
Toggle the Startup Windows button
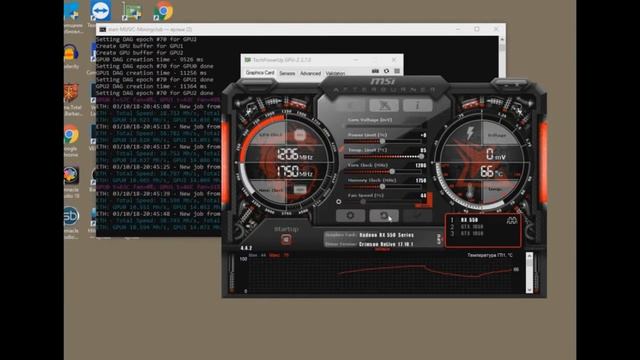click(x=286, y=240)
